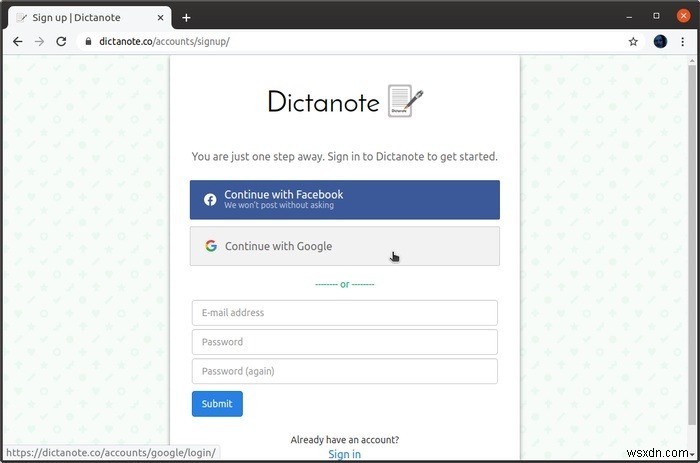Close the Sign up | Dictanote tab
700x463 pixels.
point(160,18)
